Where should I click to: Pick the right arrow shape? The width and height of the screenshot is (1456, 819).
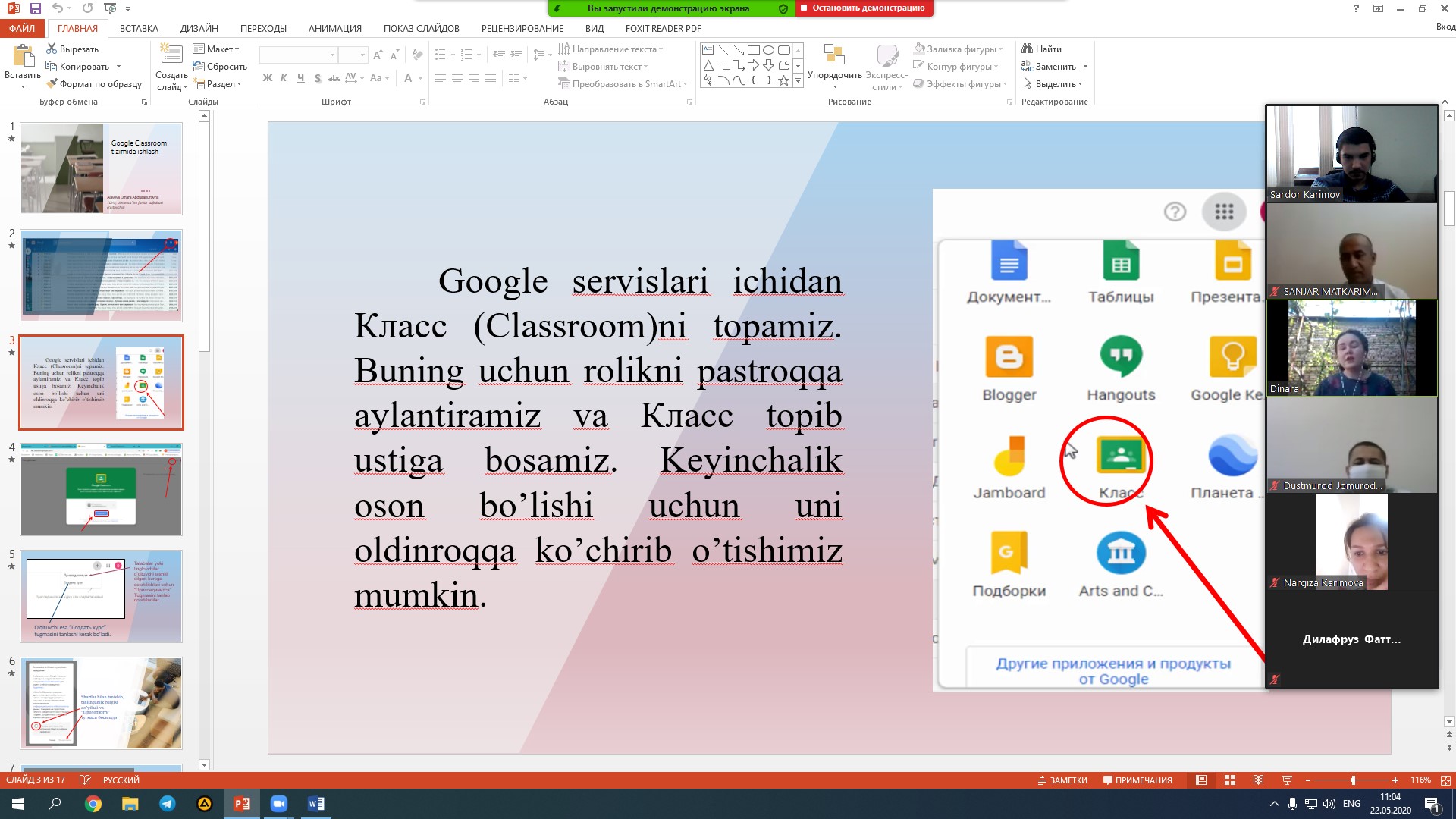(x=753, y=65)
